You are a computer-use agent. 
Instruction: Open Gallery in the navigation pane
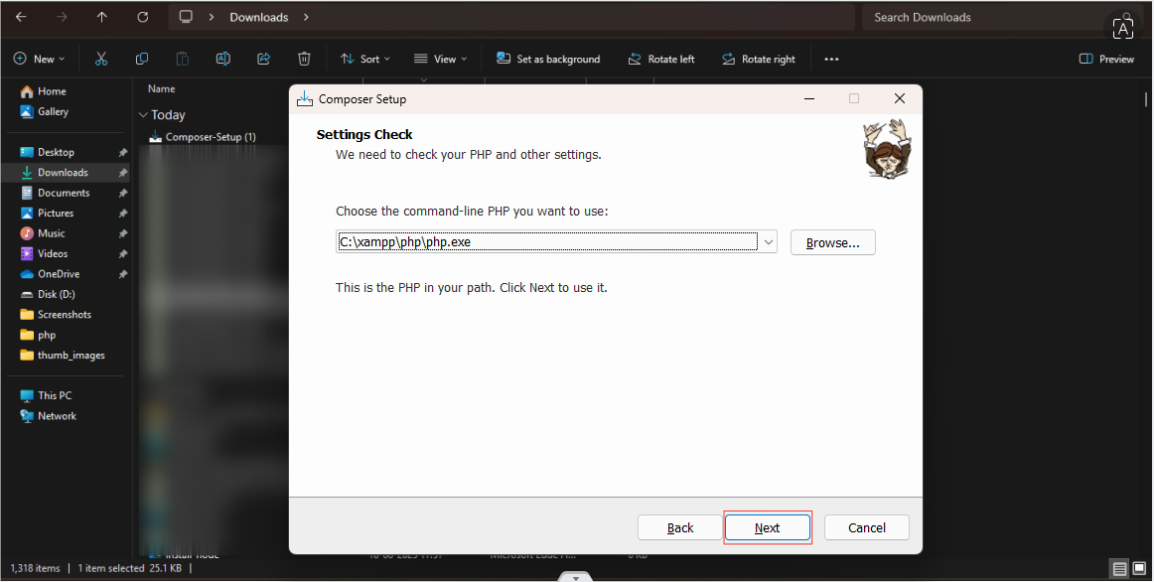click(x=44, y=112)
